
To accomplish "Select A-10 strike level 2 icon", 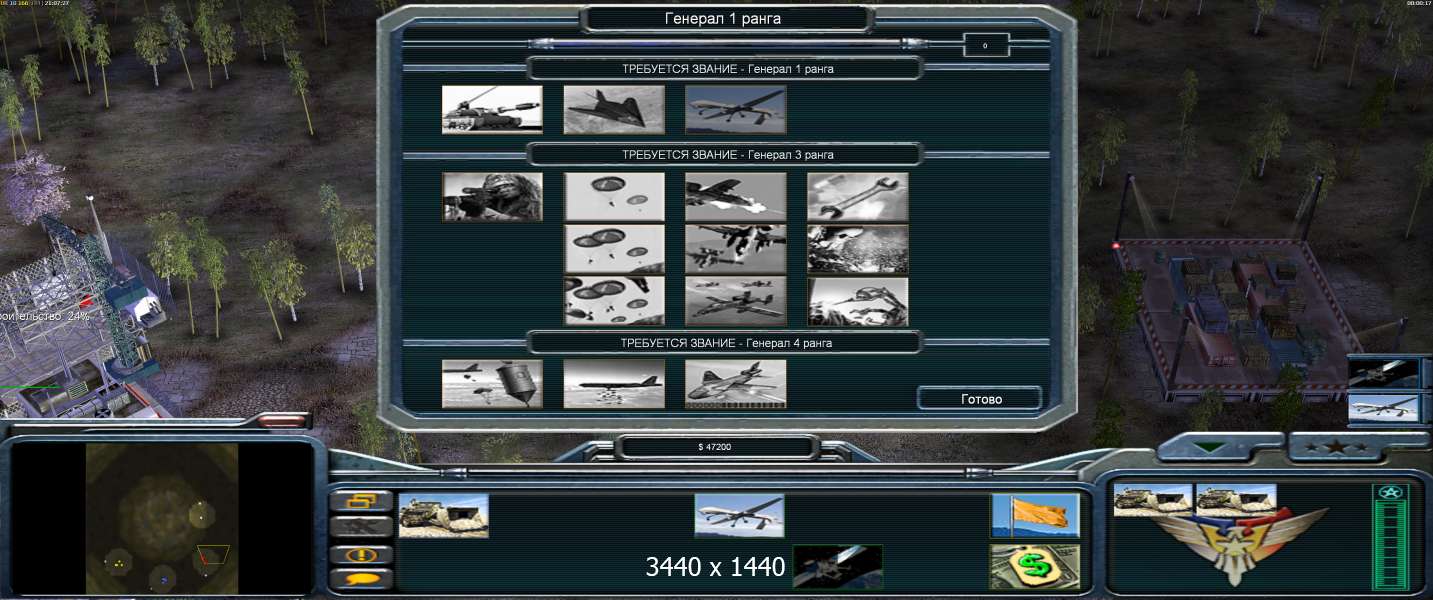I will [x=736, y=249].
